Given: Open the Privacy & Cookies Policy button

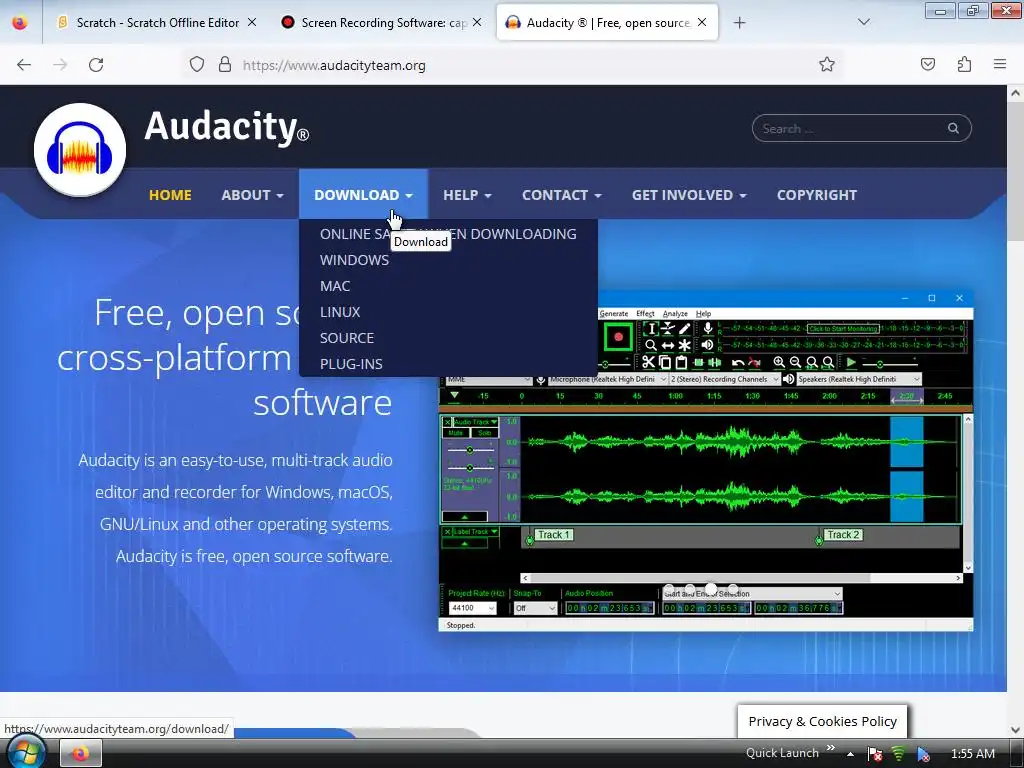Looking at the screenshot, I should pos(822,721).
